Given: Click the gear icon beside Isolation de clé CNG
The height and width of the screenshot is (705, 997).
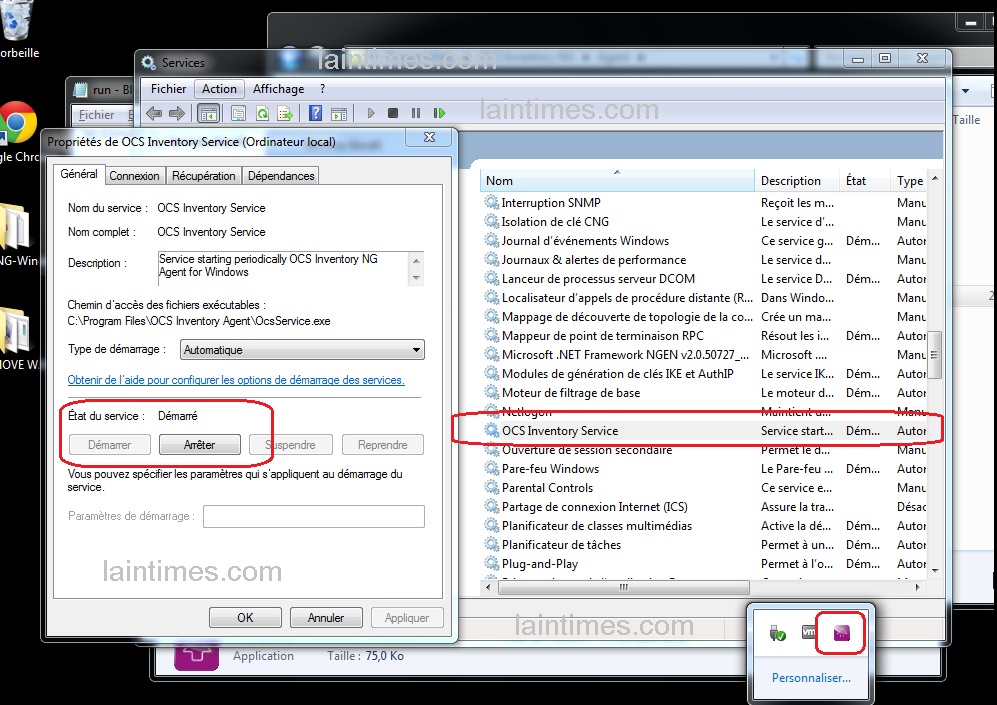Looking at the screenshot, I should pos(492,221).
